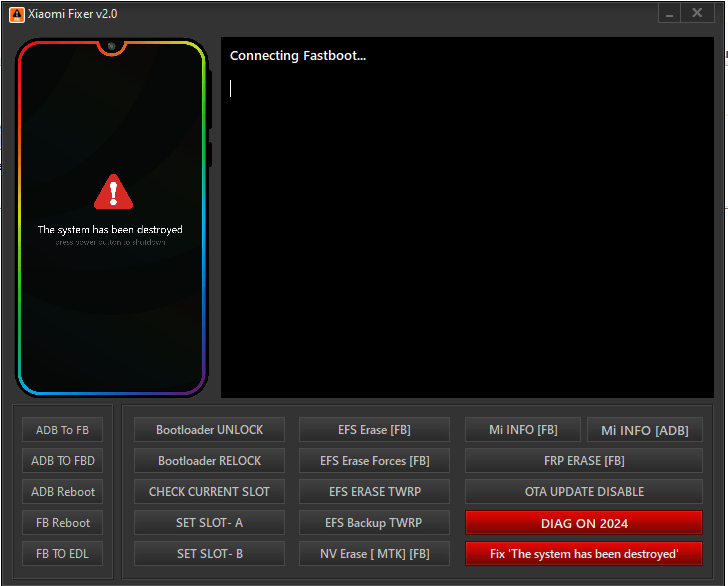Open Mi INFO [FB]
Viewport: 728px width, 586px height.
523,430
